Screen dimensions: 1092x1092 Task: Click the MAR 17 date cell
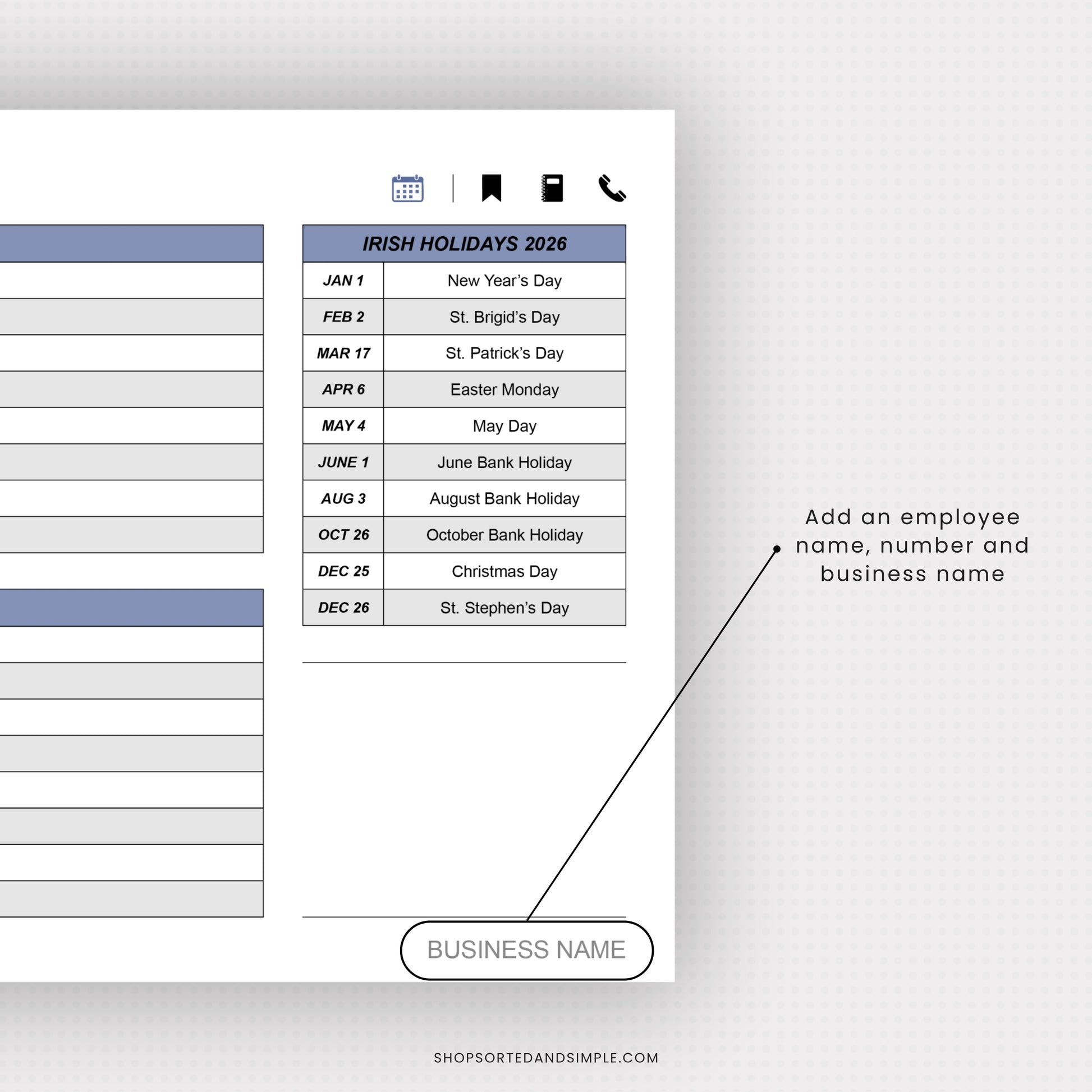[343, 354]
